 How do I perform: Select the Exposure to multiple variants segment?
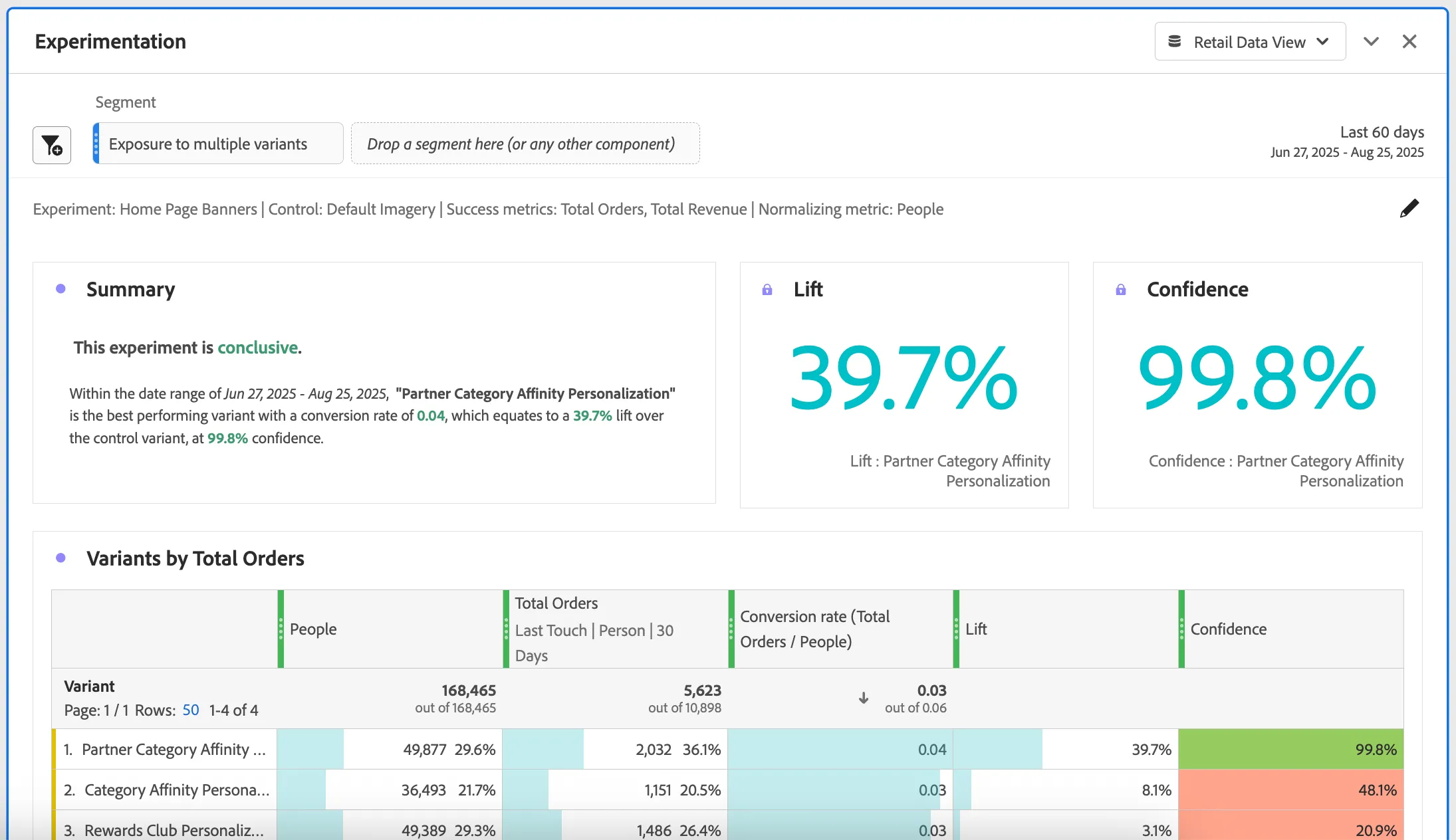click(x=218, y=144)
